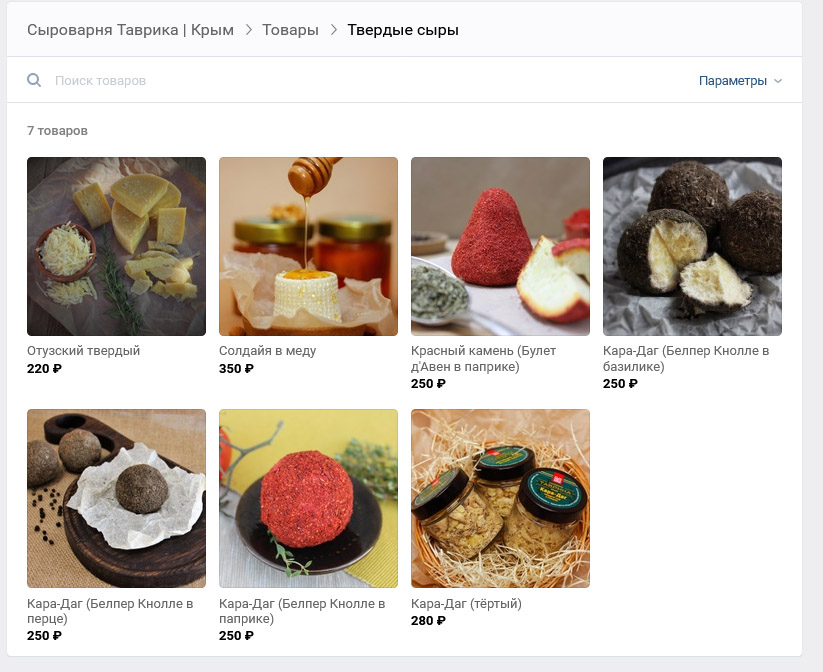The image size is (823, 672).
Task: View the Красный камень red cheese image
Action: (x=500, y=246)
